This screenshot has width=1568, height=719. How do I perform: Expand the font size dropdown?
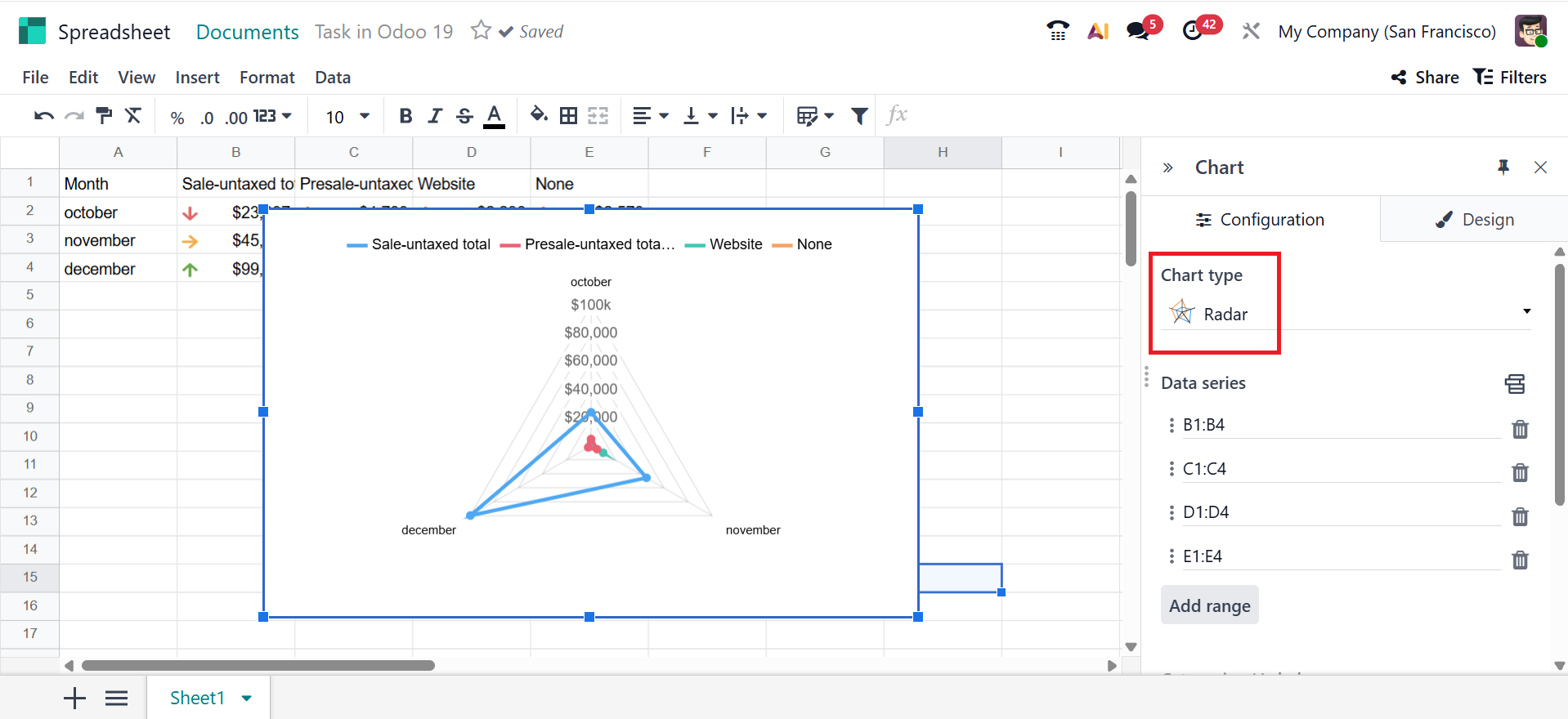point(364,116)
